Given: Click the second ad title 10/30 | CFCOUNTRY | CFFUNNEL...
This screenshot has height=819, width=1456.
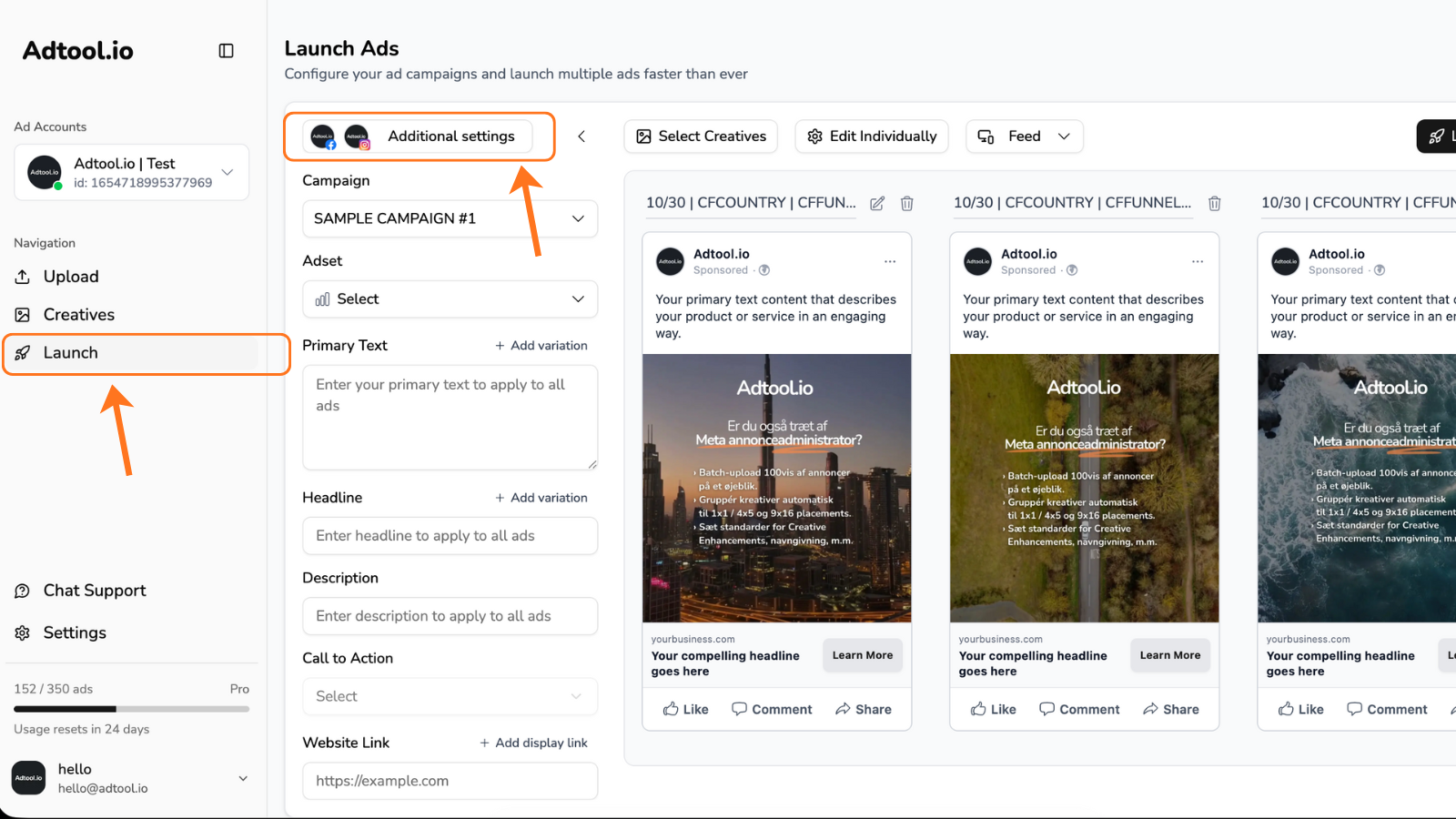Looking at the screenshot, I should tap(1072, 203).
